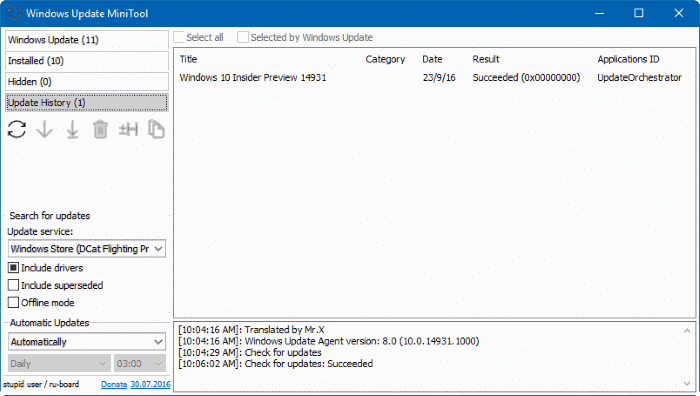Viewport: 700px width, 396px height.
Task: Click Succeeded (0x00000000) result cell
Action: pyautogui.click(x=526, y=78)
